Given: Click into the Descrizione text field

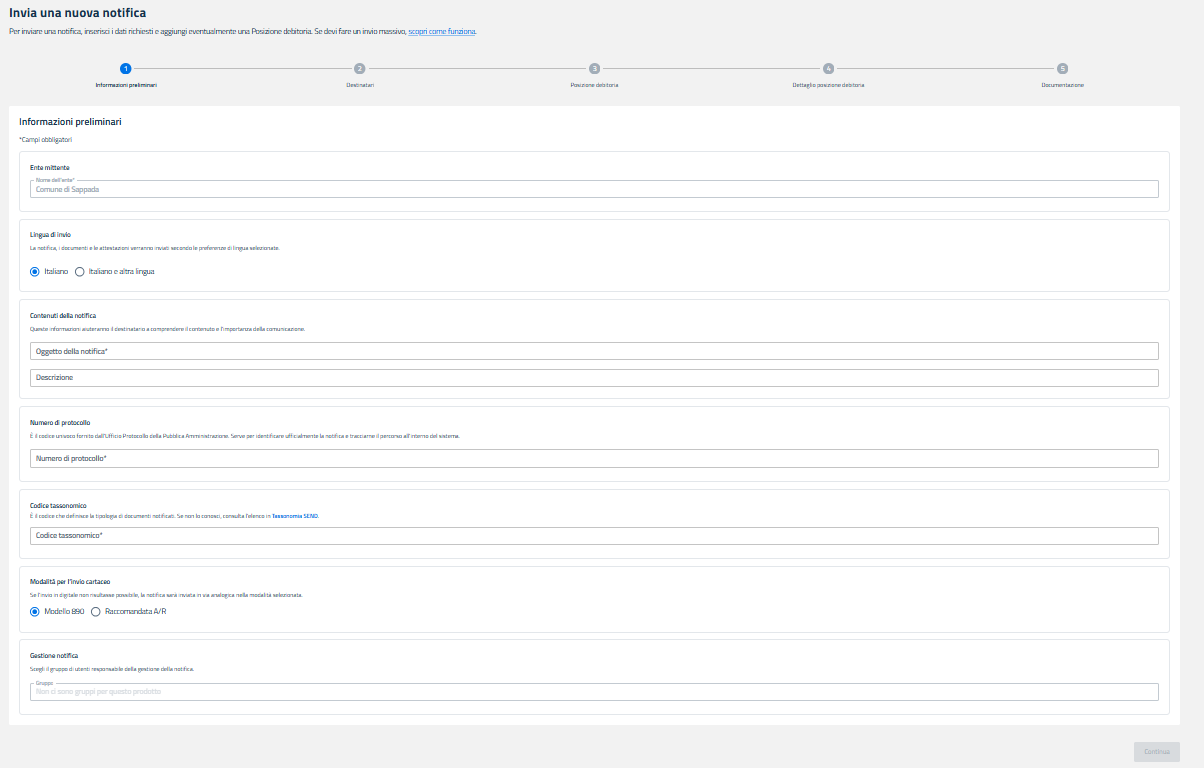Looking at the screenshot, I should tap(594, 378).
